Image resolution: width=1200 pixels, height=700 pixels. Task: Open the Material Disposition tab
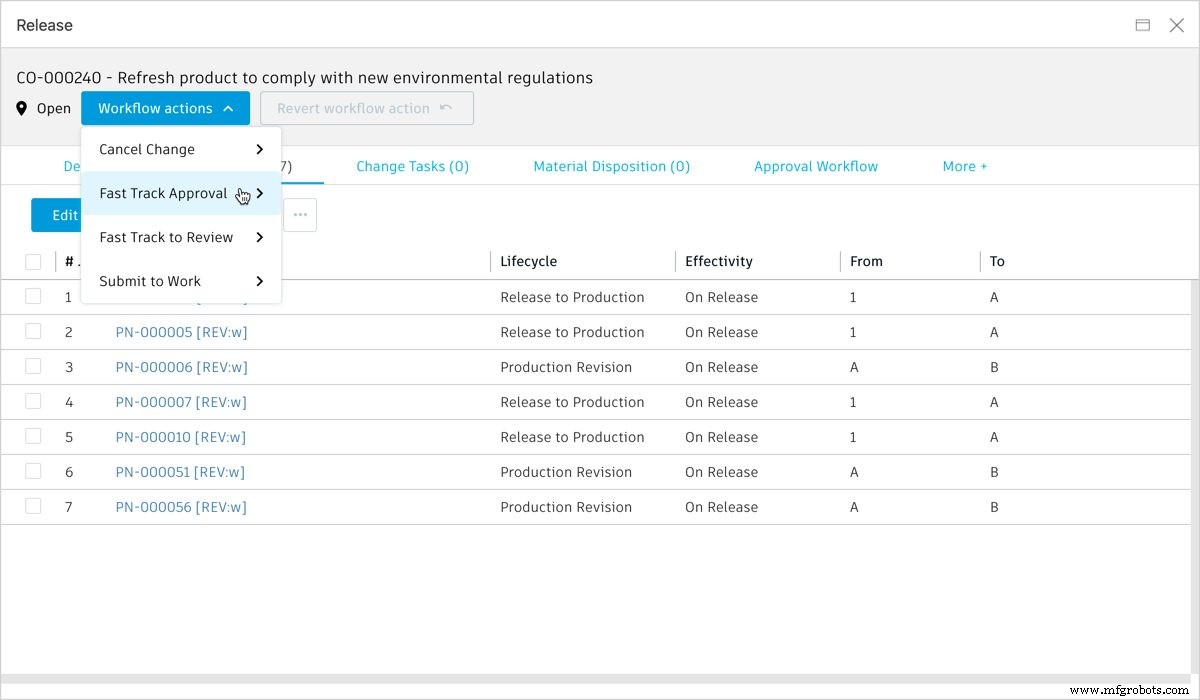pos(611,166)
